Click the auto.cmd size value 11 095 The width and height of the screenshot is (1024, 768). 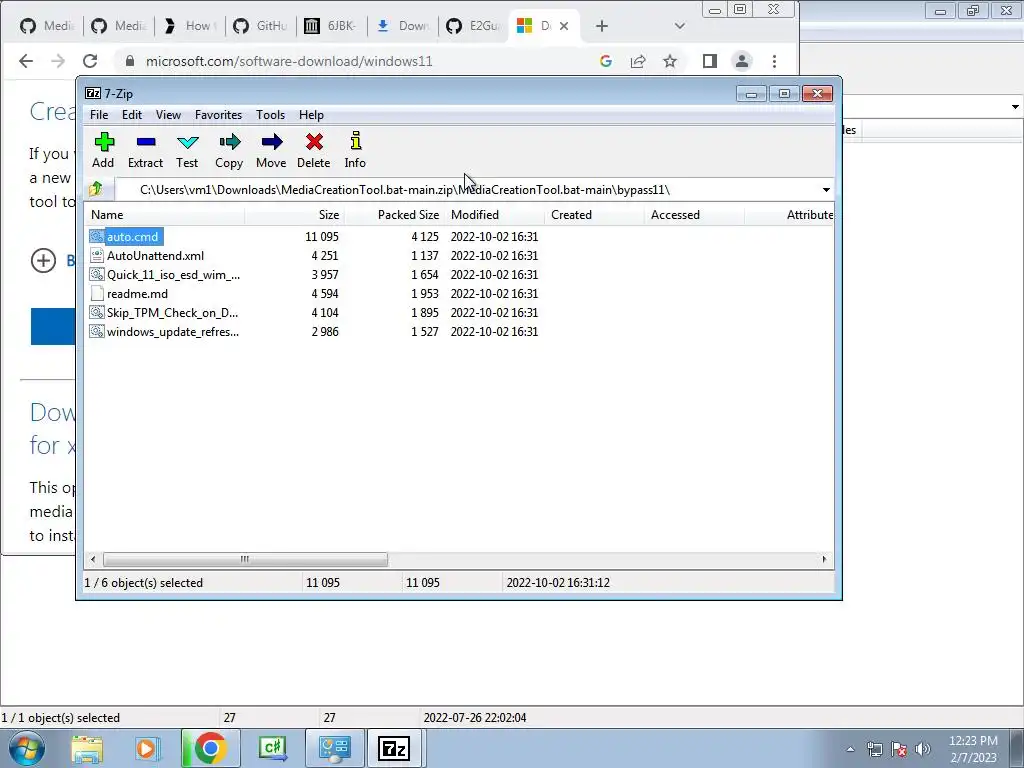click(321, 236)
